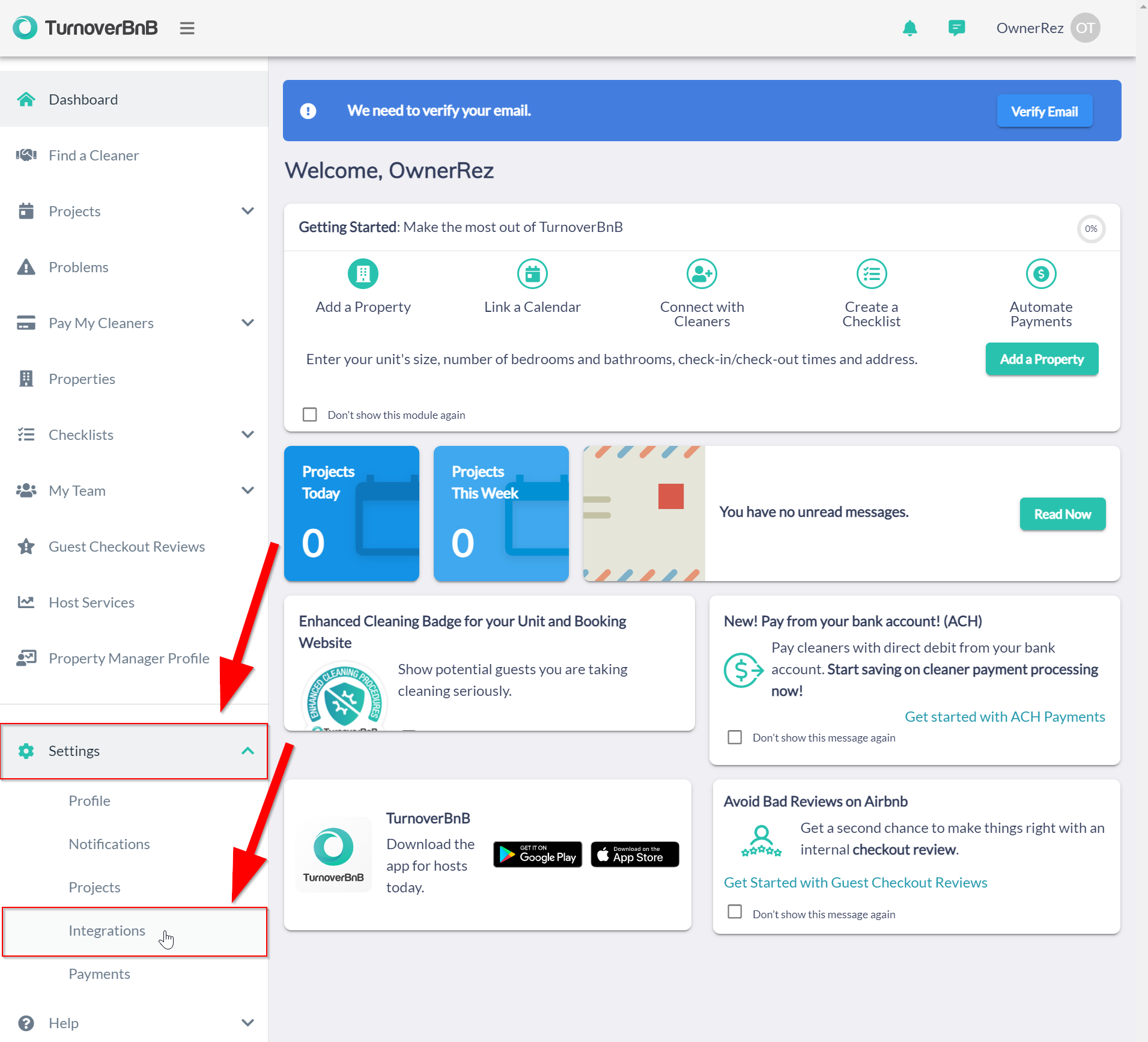Open the Notifications settings submenu item
The height and width of the screenshot is (1042, 1148).
[109, 844]
